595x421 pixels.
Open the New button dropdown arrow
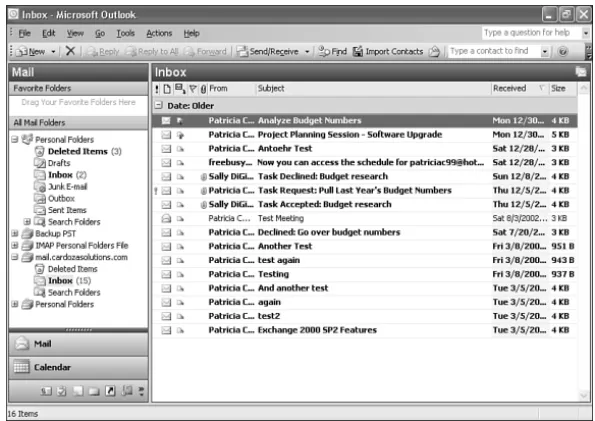point(54,51)
